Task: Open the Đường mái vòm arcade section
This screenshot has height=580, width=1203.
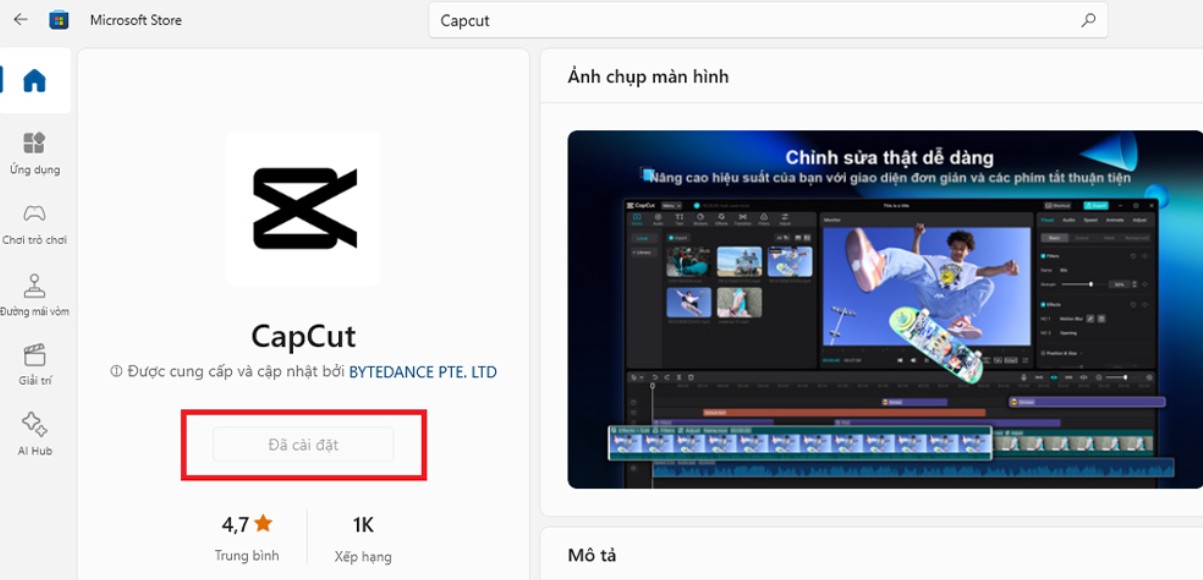Action: point(35,295)
